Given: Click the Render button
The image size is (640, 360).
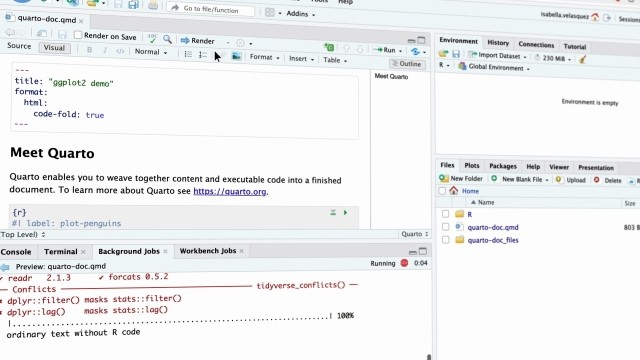Looking at the screenshot, I should tap(198, 41).
